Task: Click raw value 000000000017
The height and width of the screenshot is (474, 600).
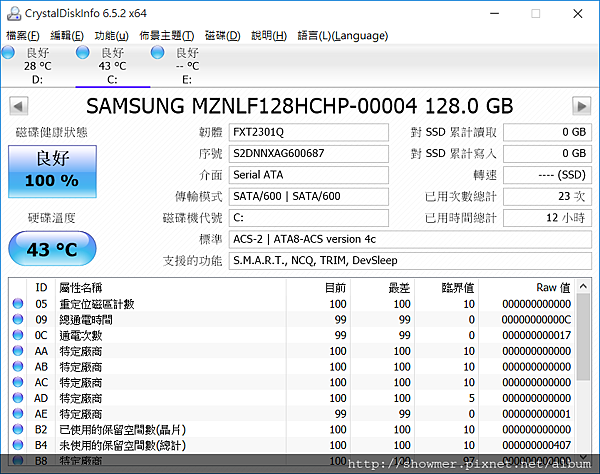Action: pos(536,335)
